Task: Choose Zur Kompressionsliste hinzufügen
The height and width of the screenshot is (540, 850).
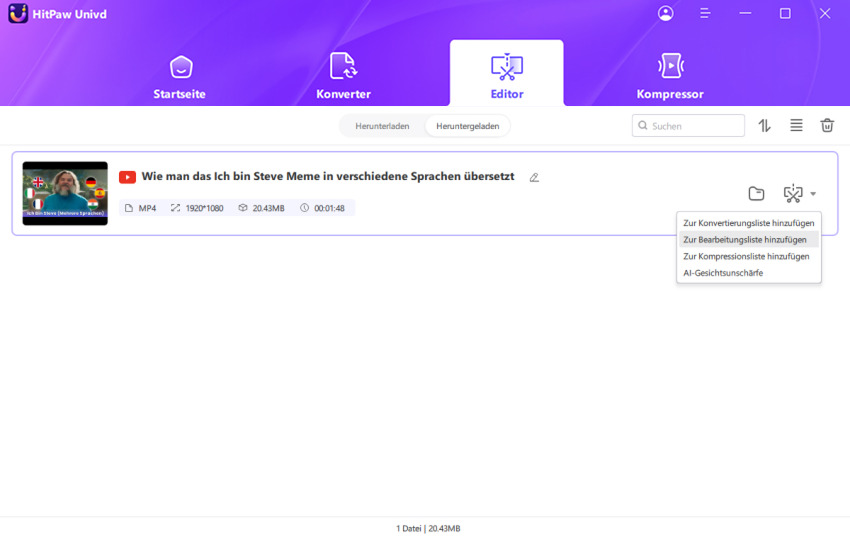Action: click(x=749, y=256)
